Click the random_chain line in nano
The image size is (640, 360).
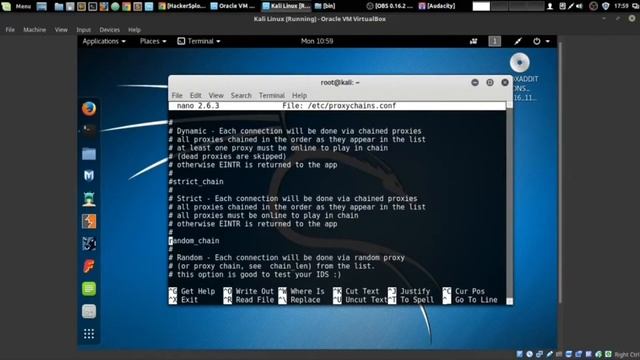tap(194, 241)
